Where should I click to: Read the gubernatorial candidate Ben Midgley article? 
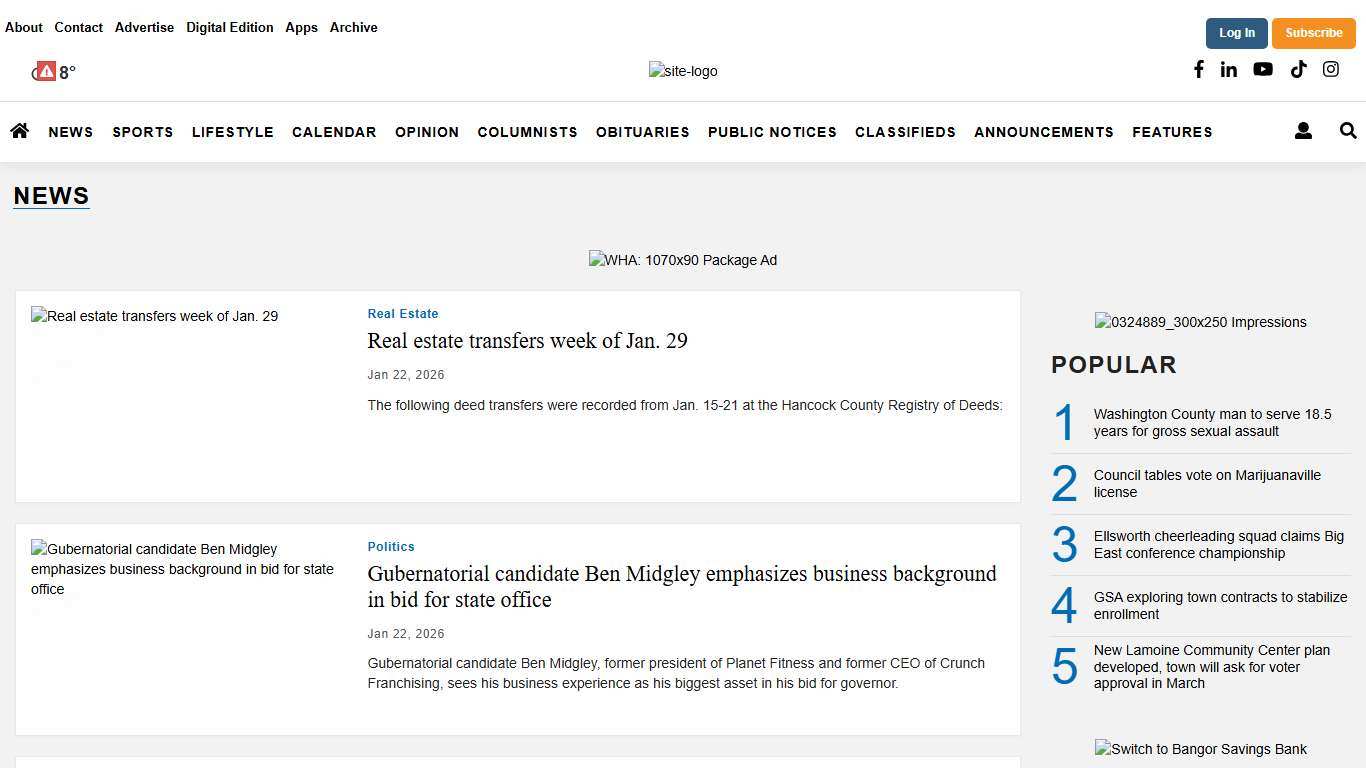coord(681,586)
